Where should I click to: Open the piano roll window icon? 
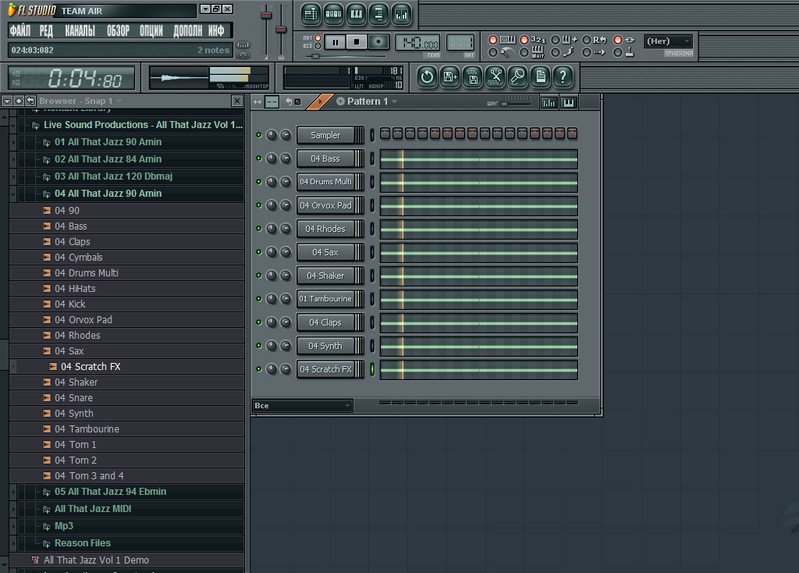tap(357, 14)
